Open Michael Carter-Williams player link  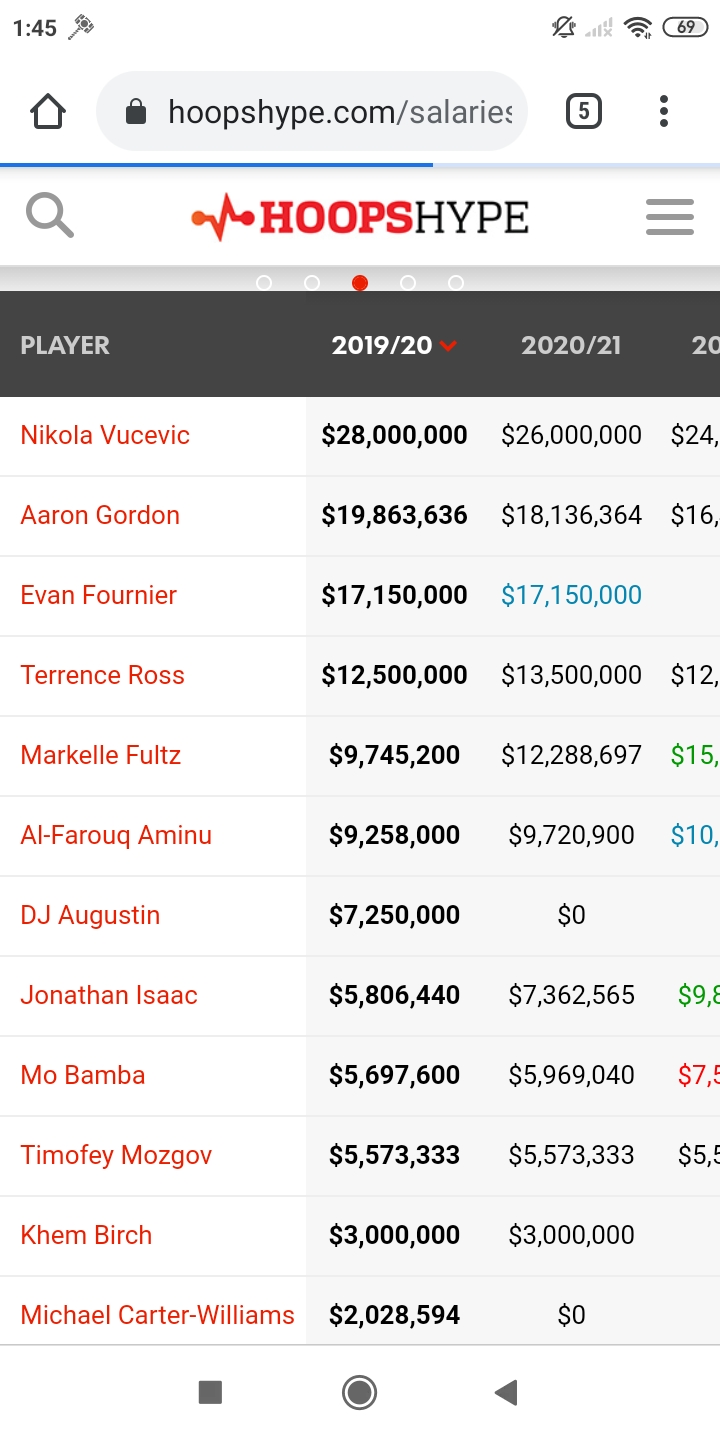tap(157, 1315)
